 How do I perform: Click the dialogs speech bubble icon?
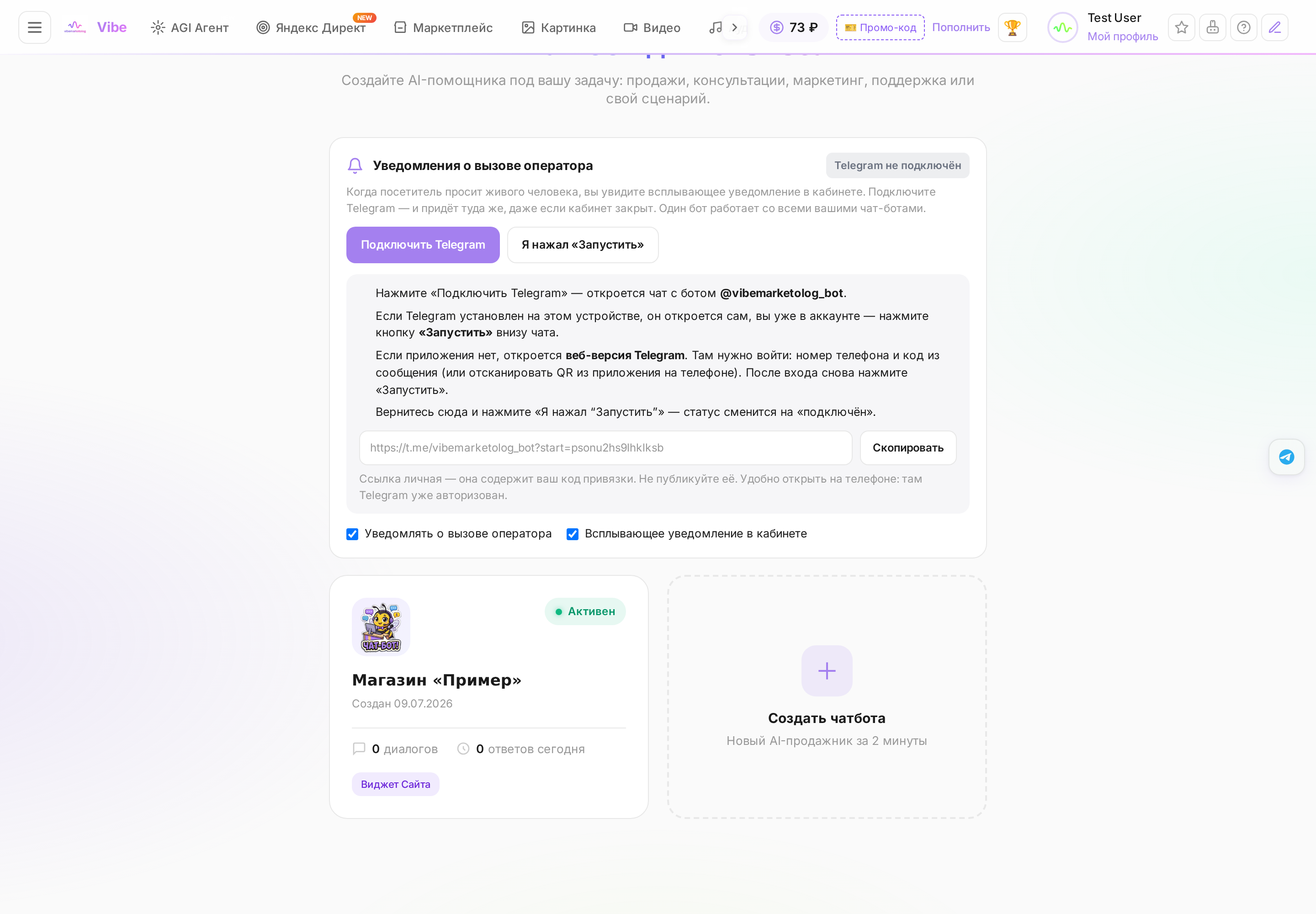pos(359,749)
